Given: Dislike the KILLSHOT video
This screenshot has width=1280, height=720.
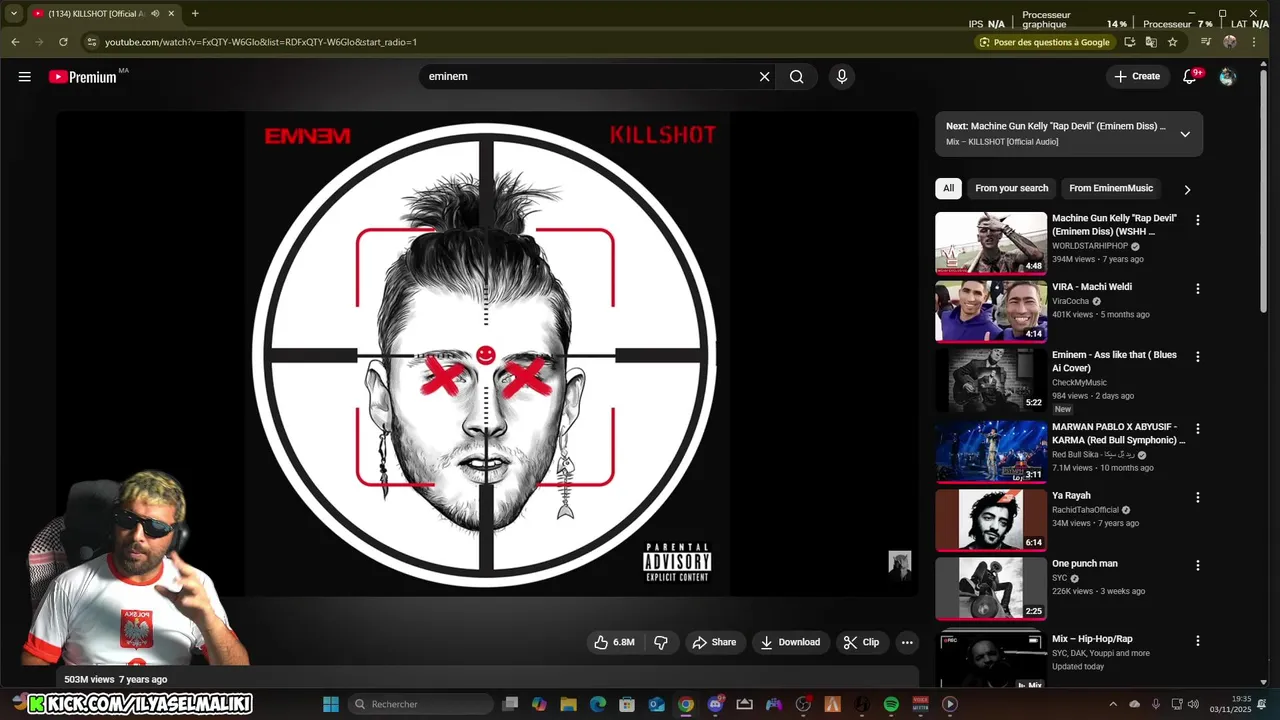Looking at the screenshot, I should (661, 642).
